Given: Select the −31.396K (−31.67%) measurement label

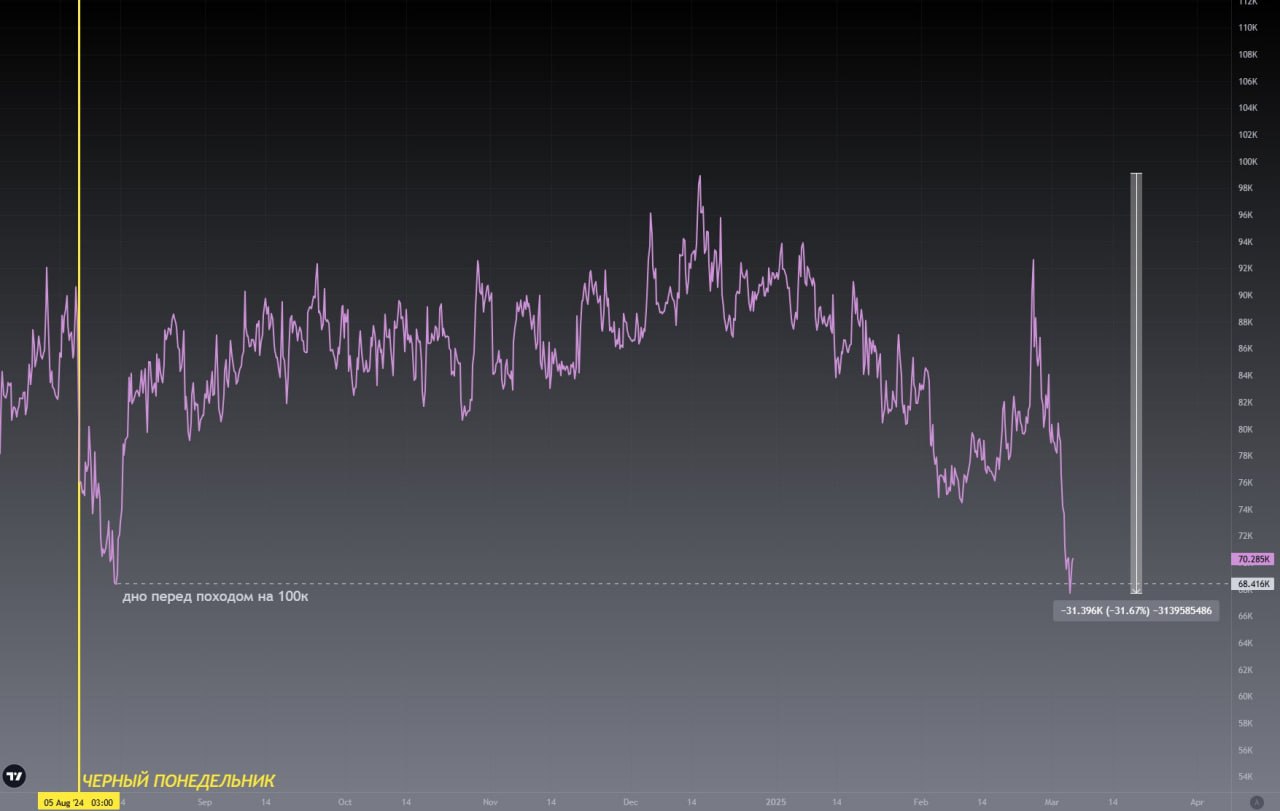Looking at the screenshot, I should pyautogui.click(x=1136, y=610).
